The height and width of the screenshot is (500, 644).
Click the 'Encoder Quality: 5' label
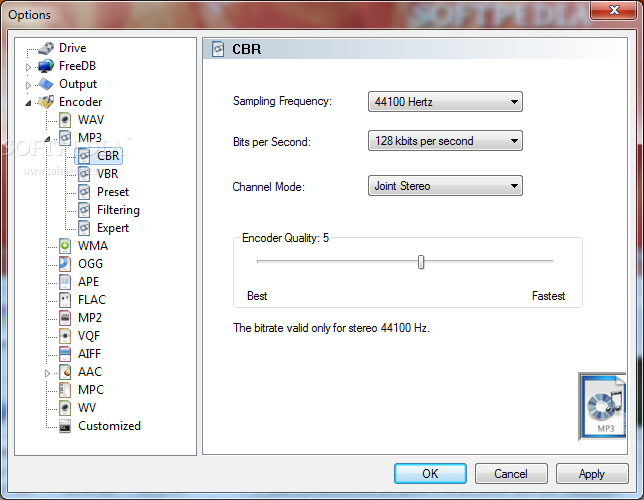pyautogui.click(x=285, y=238)
